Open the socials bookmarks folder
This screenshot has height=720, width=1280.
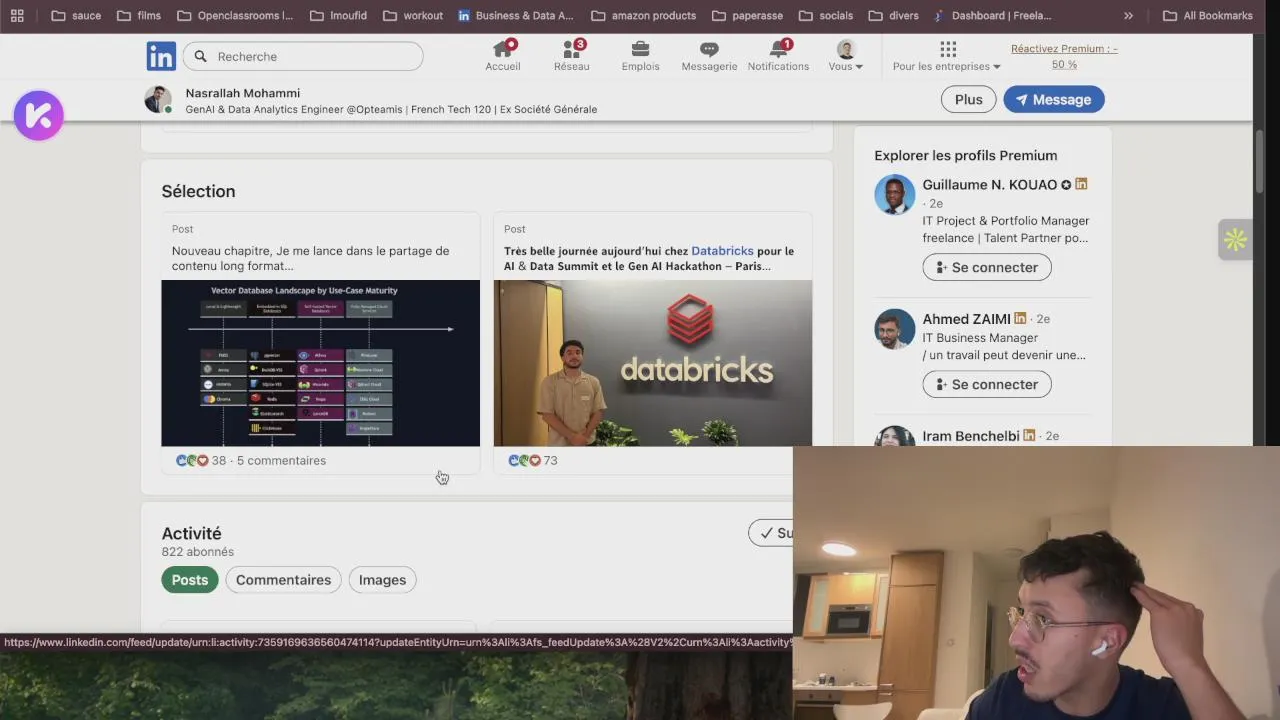click(x=826, y=16)
